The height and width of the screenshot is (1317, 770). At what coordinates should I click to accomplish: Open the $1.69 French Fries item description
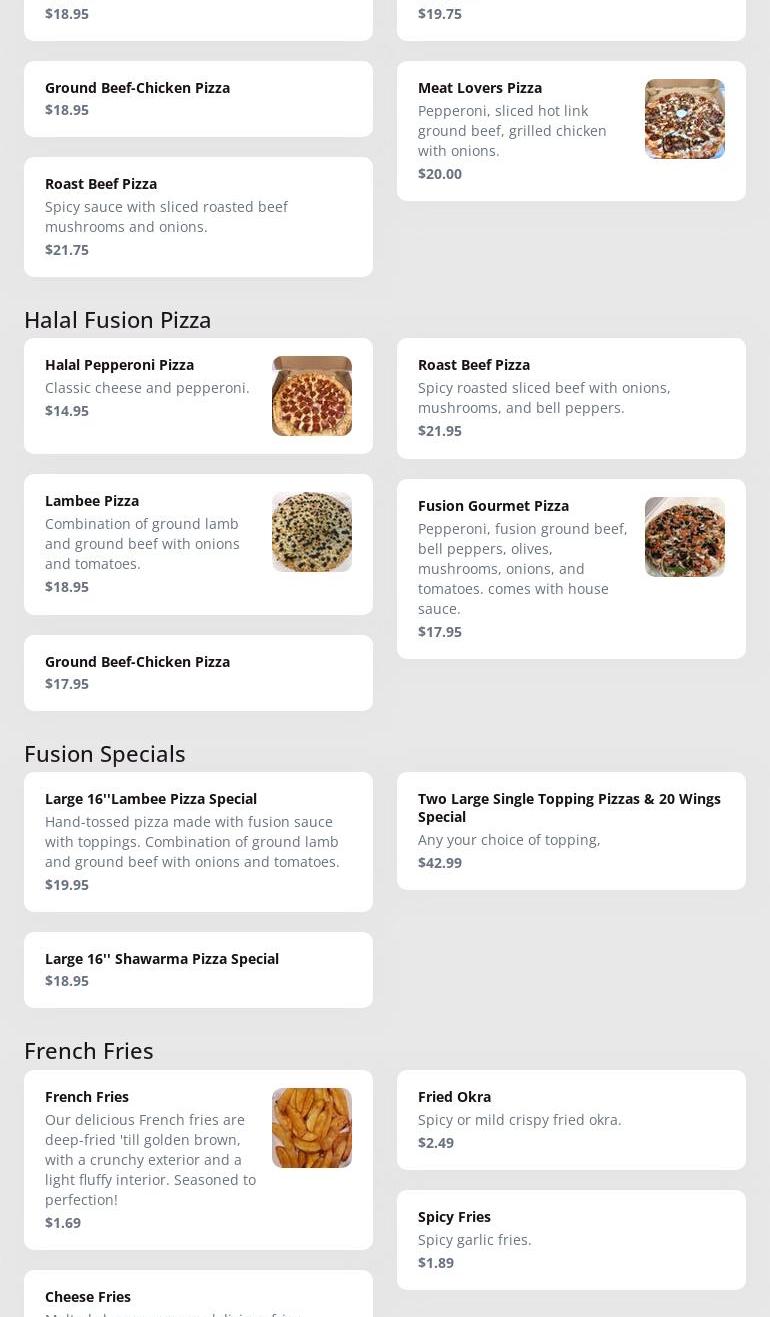coord(150,1160)
